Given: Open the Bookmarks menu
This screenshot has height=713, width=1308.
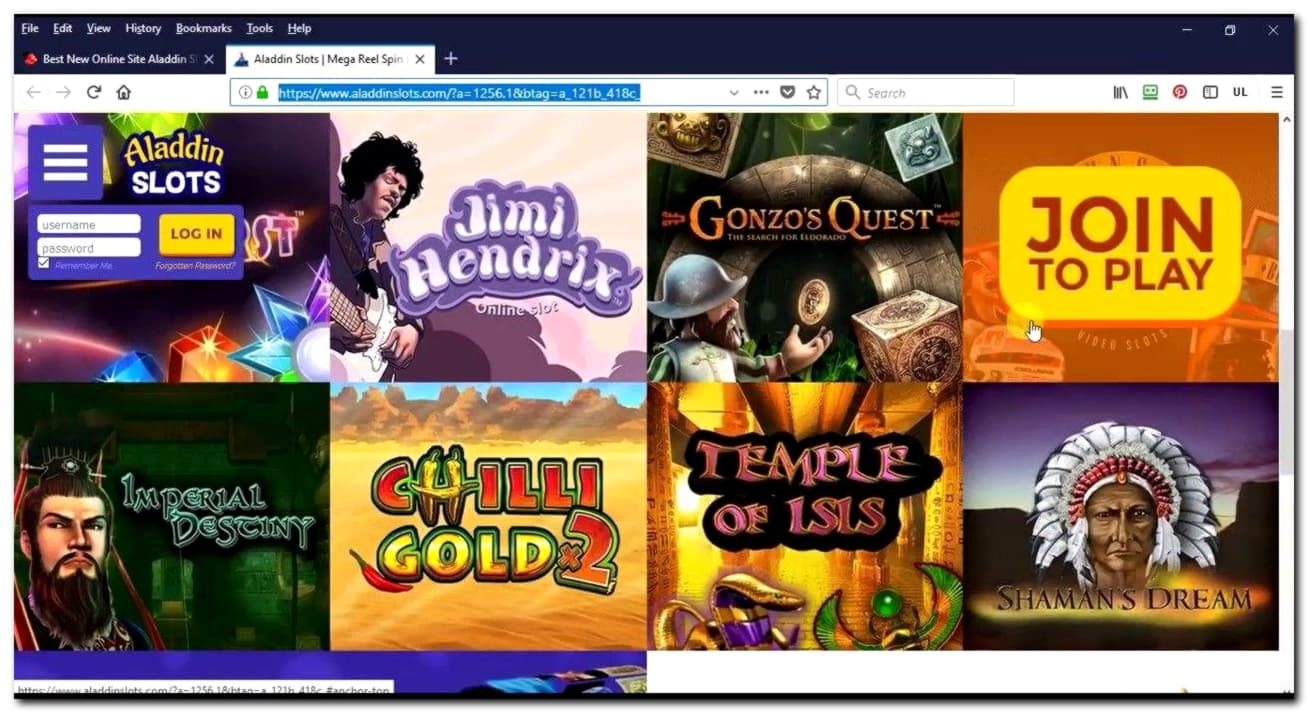Looking at the screenshot, I should coord(204,28).
